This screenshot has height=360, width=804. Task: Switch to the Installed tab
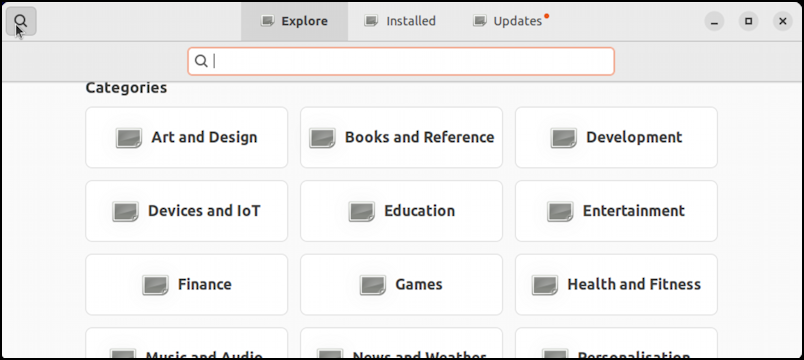(x=400, y=21)
